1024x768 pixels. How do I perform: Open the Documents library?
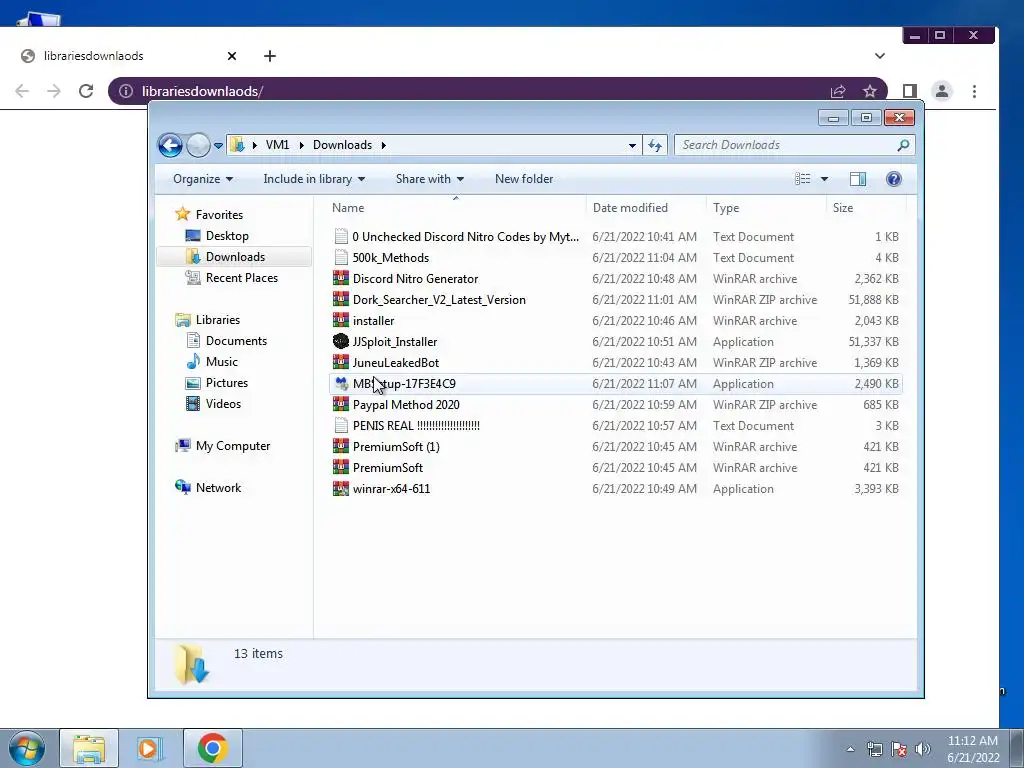point(236,341)
